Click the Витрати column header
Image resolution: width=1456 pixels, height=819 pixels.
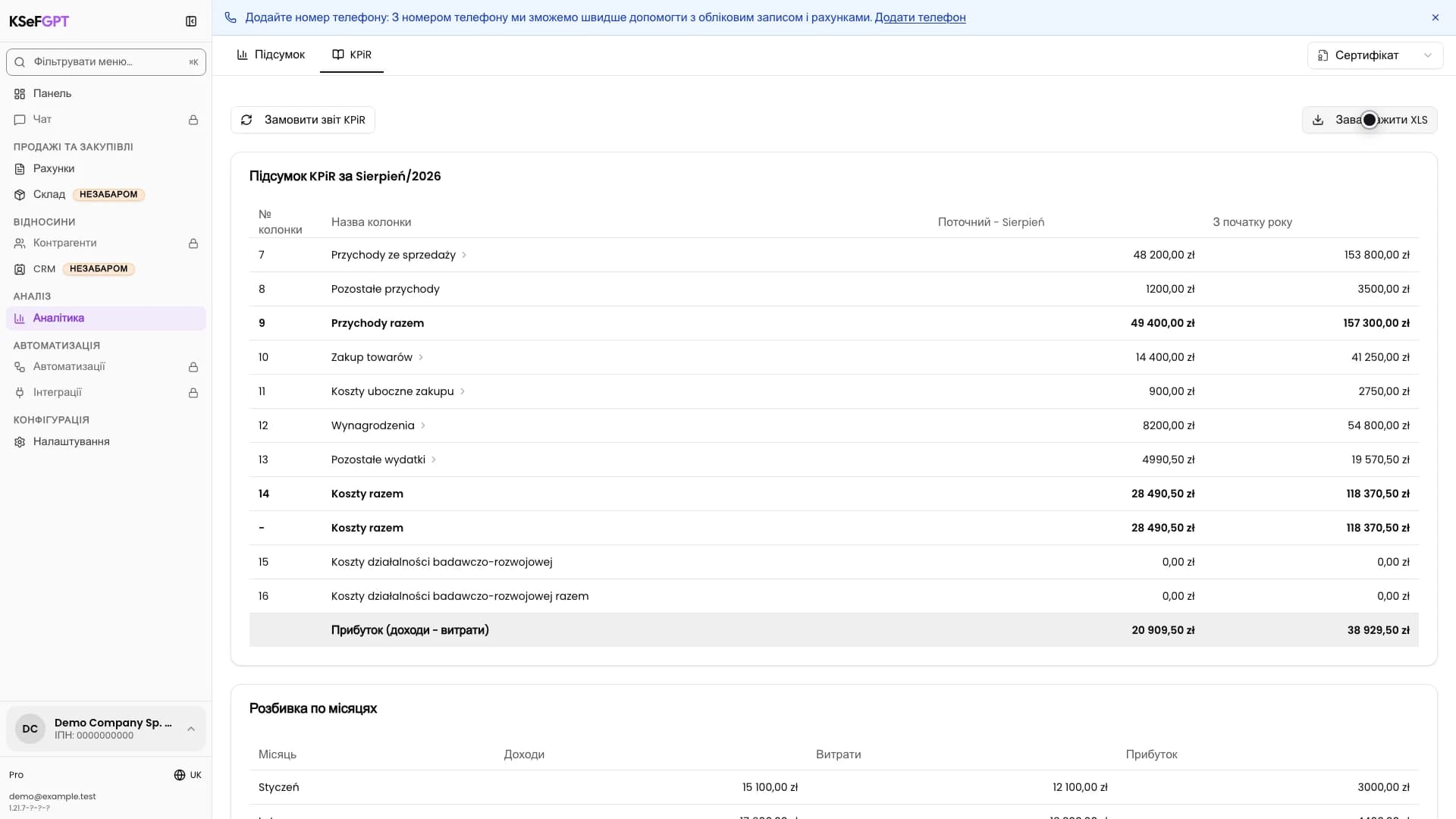838,755
